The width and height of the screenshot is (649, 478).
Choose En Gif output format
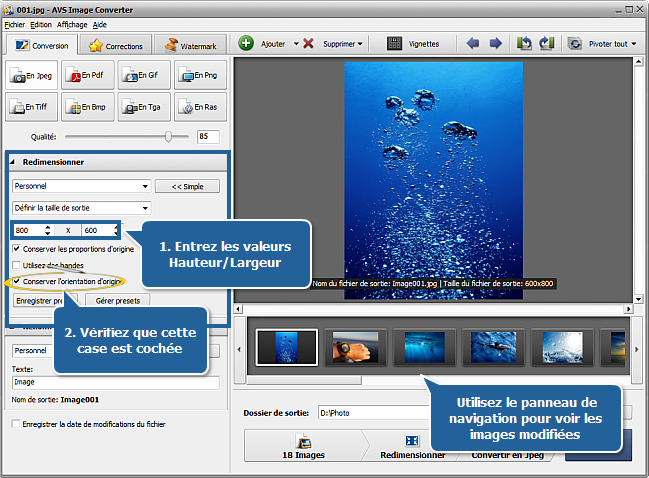[x=143, y=75]
